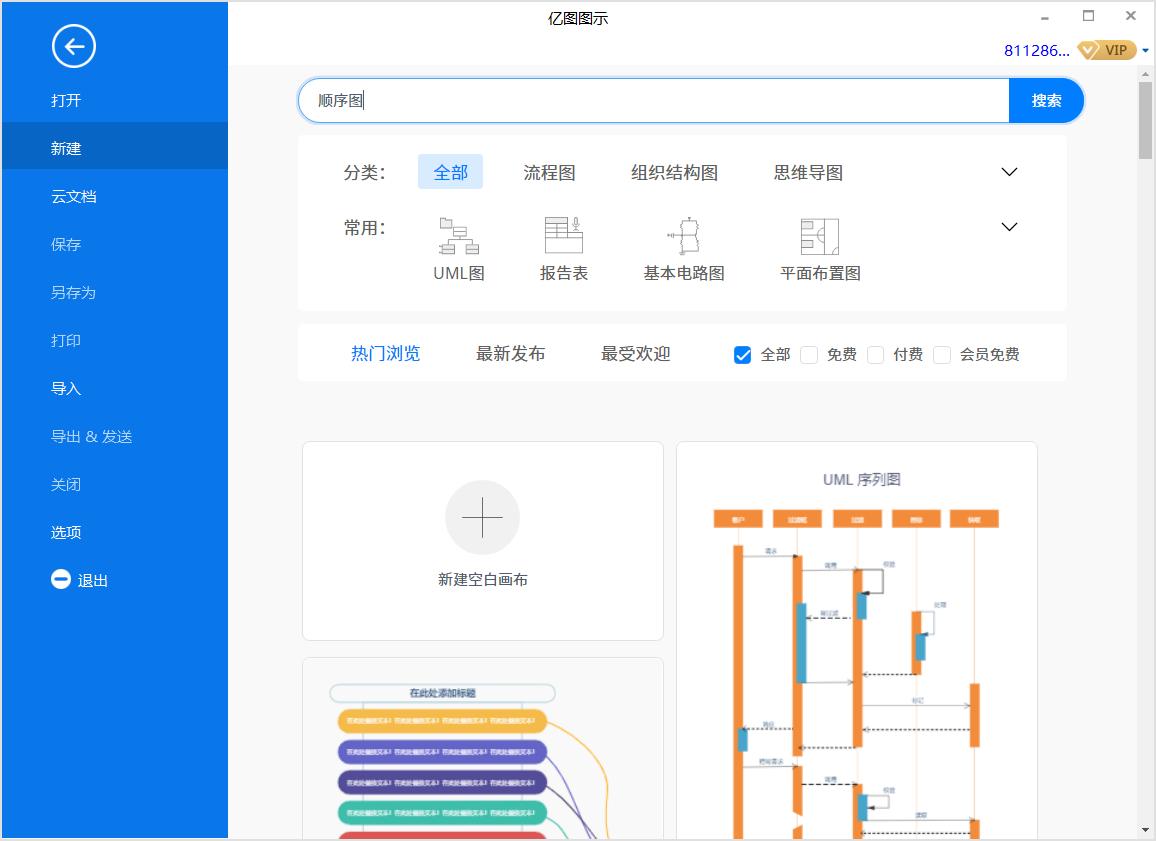Select the UML图 template icon
Screen dimensions: 1156x841
458,237
